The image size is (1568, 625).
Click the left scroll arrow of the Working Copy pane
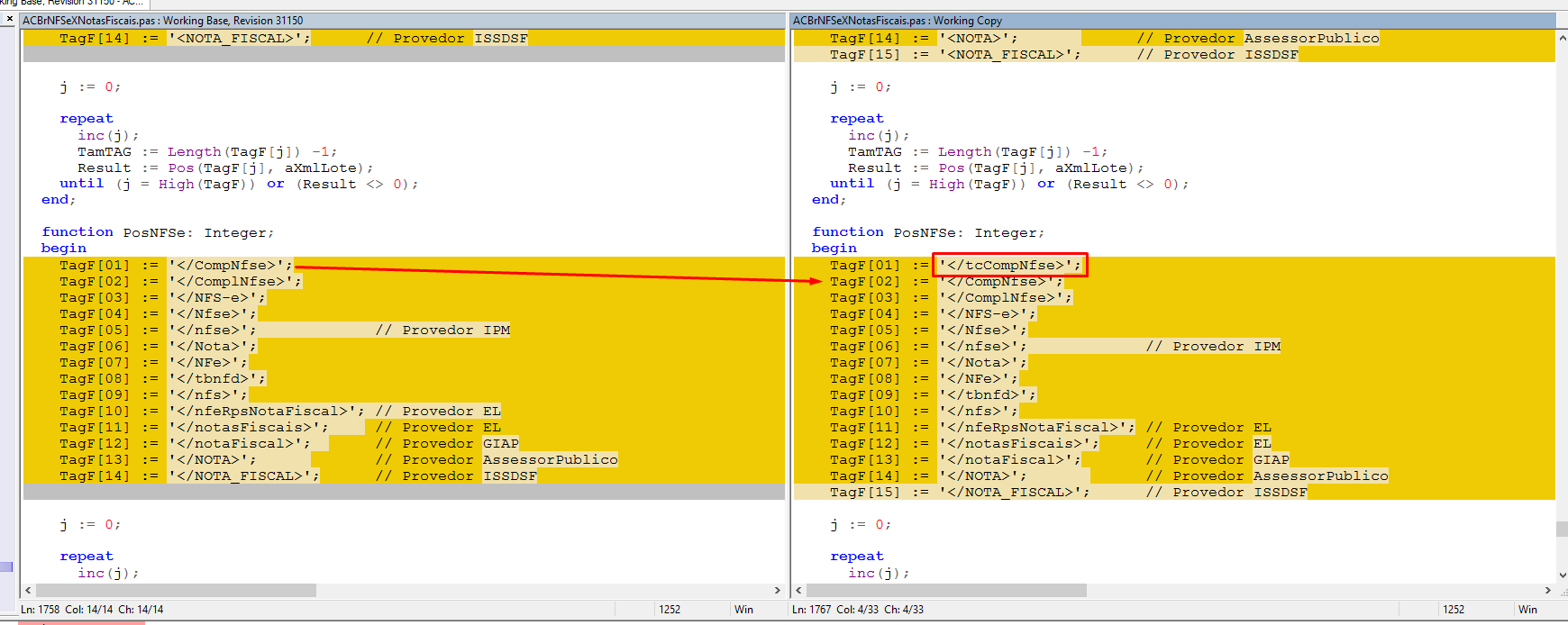(x=798, y=591)
